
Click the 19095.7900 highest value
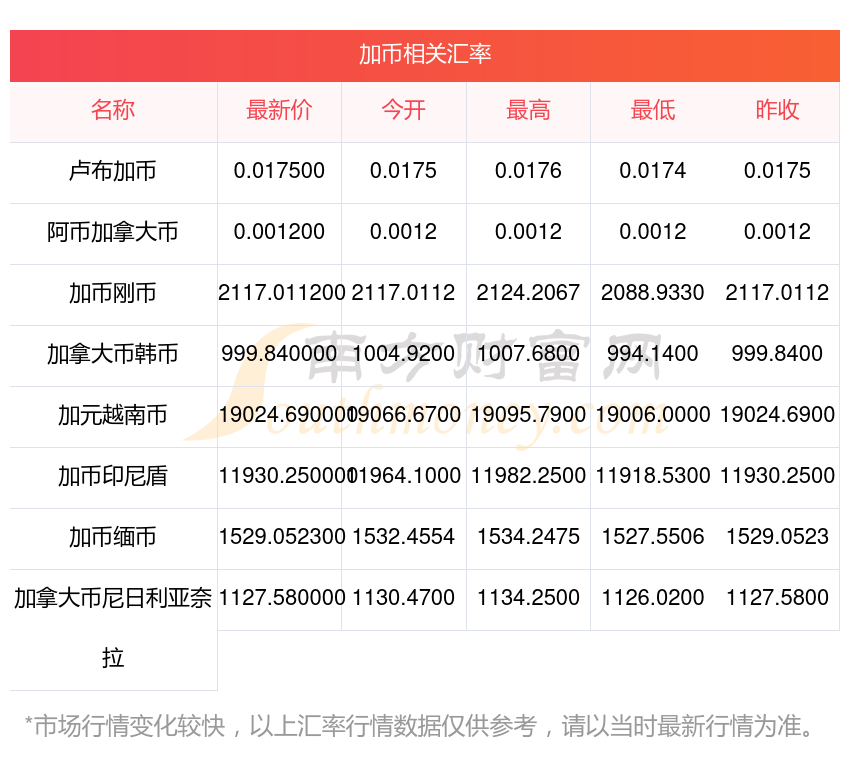pyautogui.click(x=528, y=415)
